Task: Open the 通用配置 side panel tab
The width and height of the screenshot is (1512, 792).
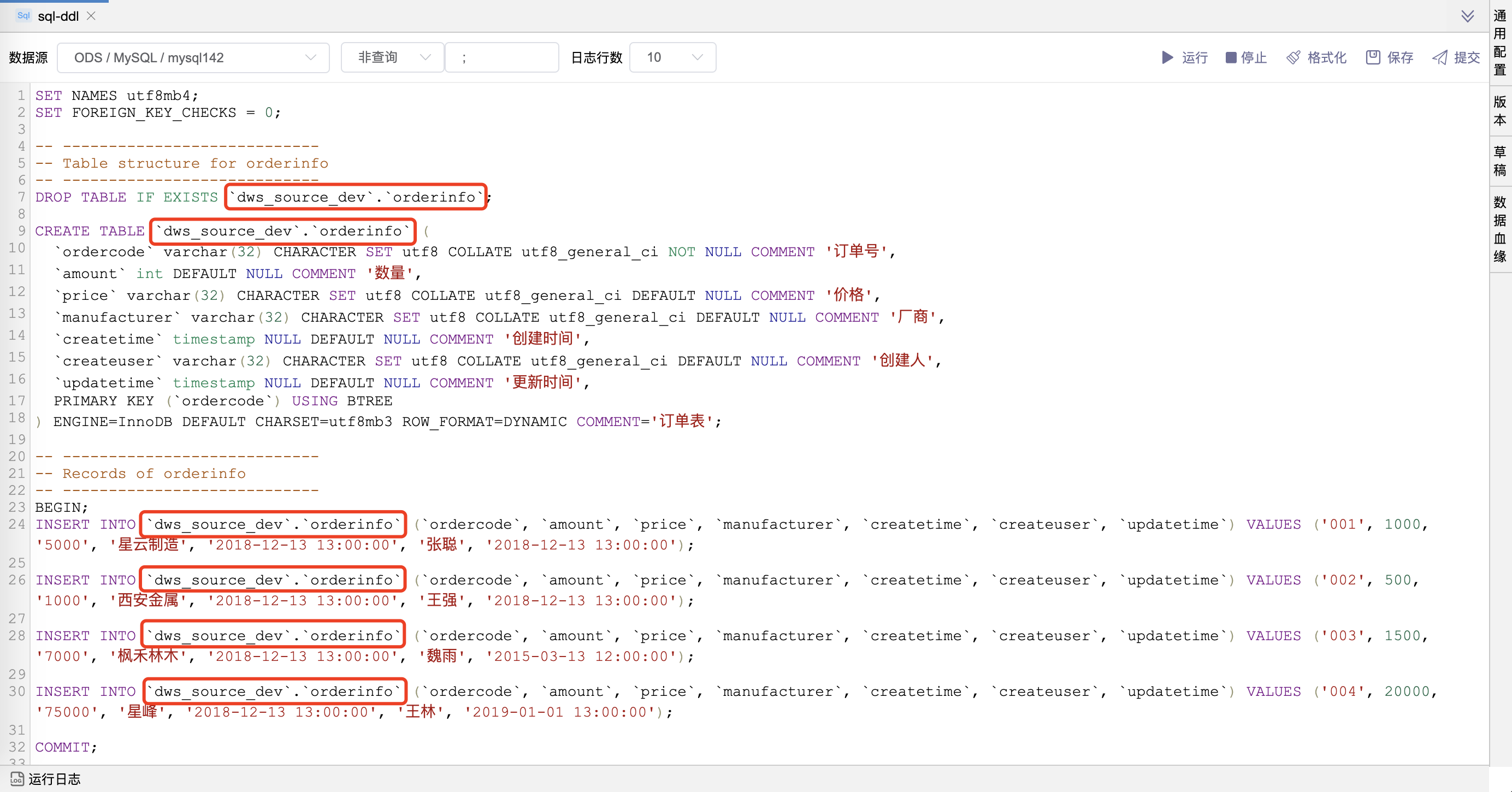Action: pos(1499,42)
